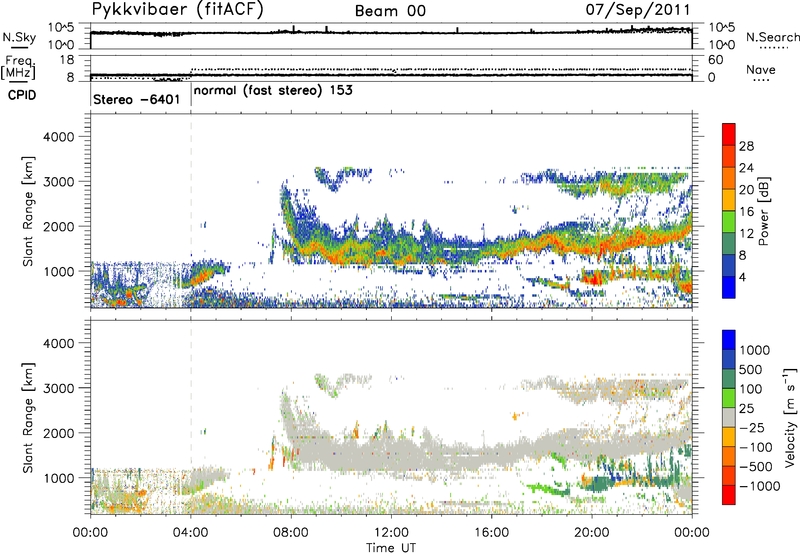The image size is (800, 554).
Task: Click the 'N.Search' legend label
Action: [772, 37]
